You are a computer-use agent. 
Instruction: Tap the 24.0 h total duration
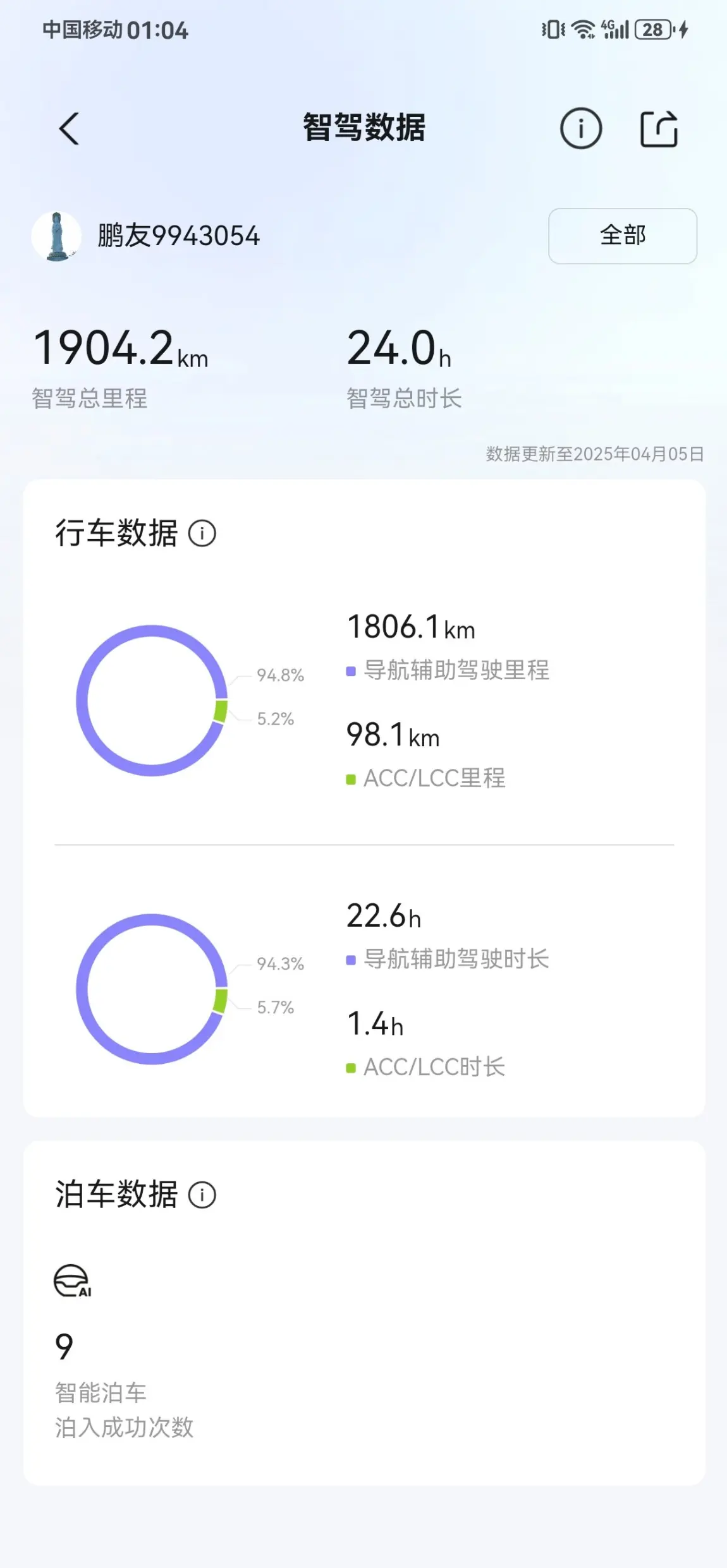coord(400,348)
